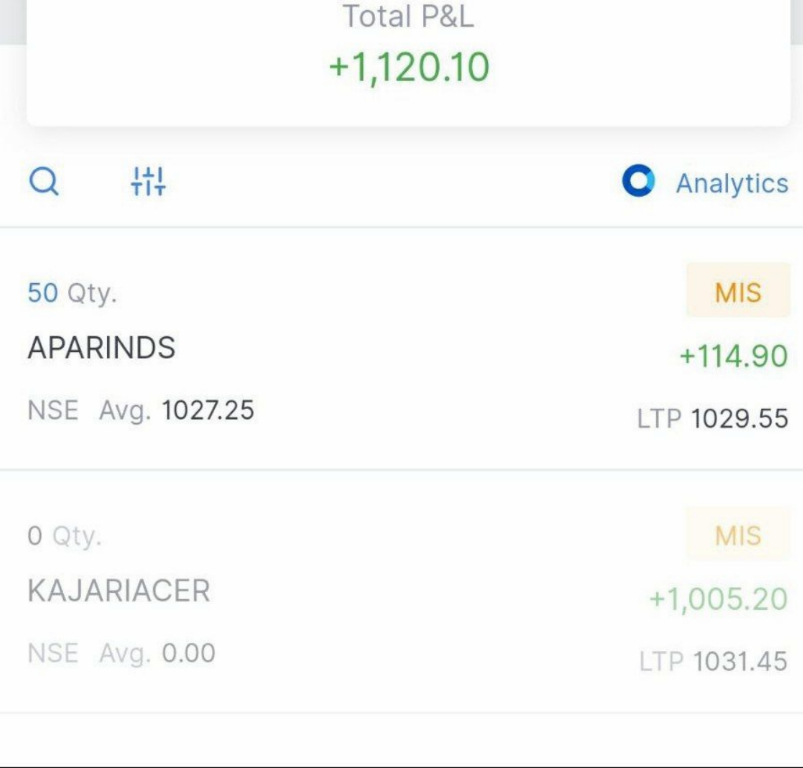Tap the MIS tag on APARINDS
The height and width of the screenshot is (768, 803).
tap(737, 293)
